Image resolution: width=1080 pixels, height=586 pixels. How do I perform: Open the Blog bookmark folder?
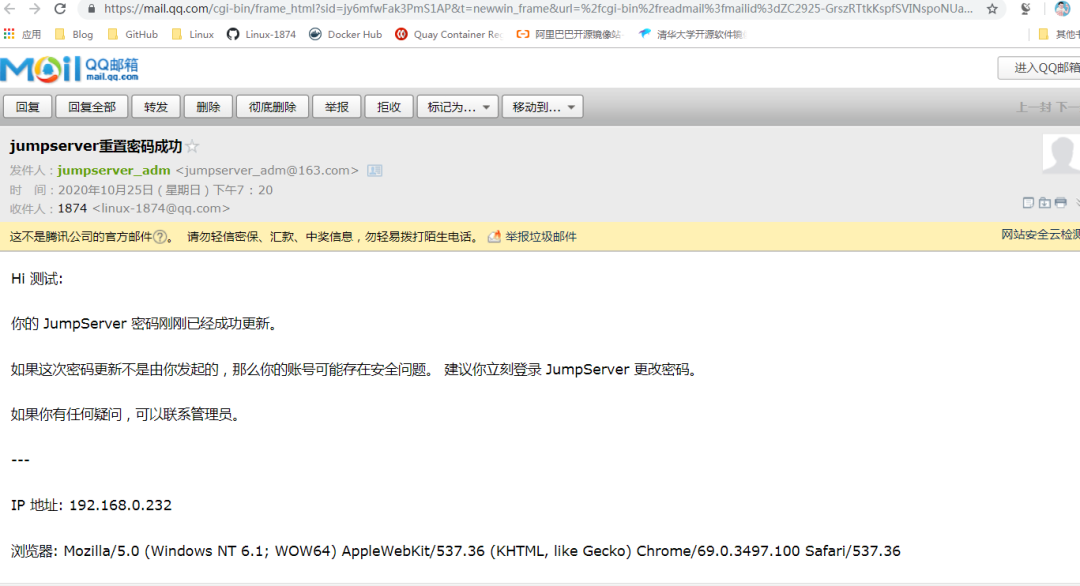[73, 34]
